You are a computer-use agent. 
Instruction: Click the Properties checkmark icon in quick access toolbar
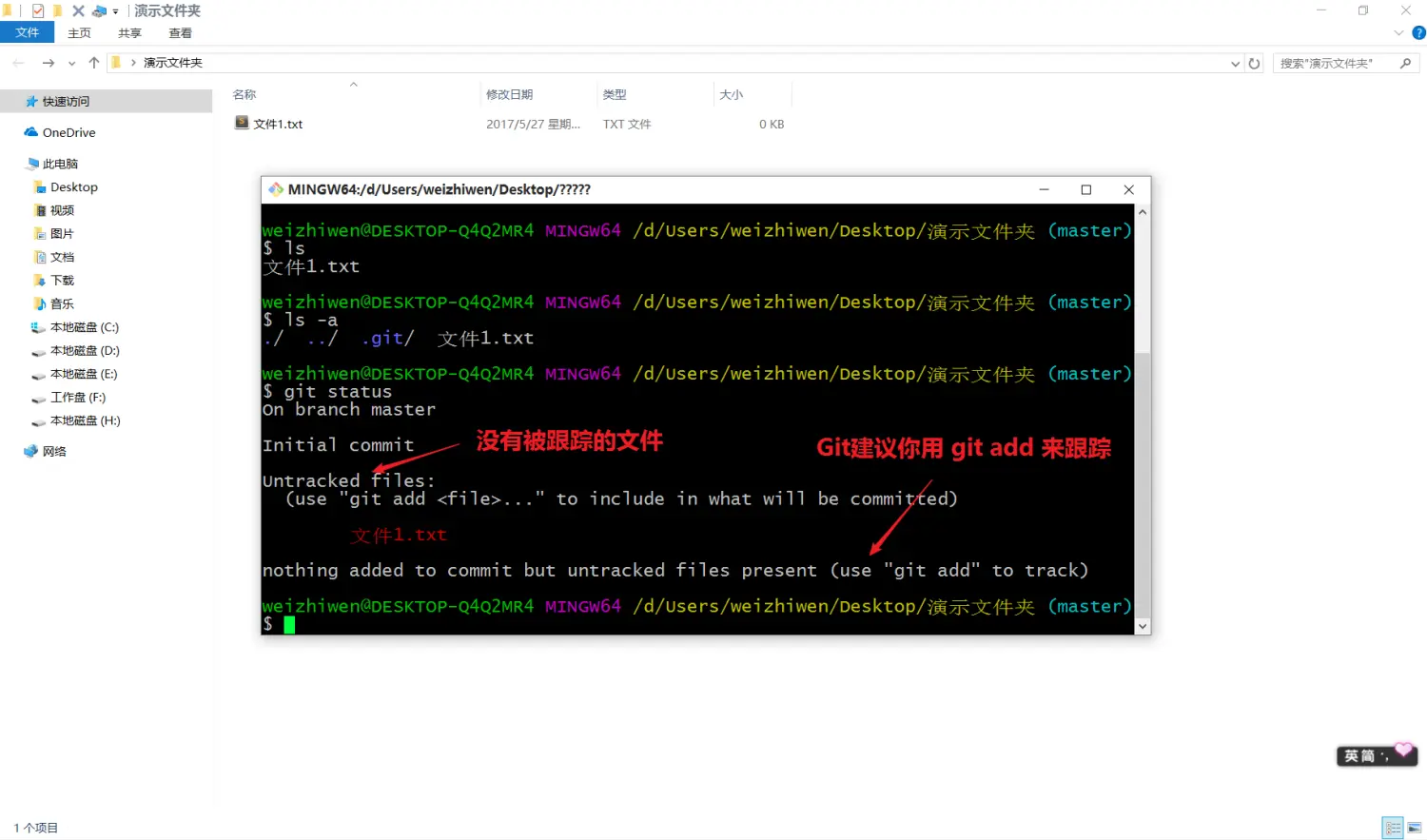tap(38, 11)
